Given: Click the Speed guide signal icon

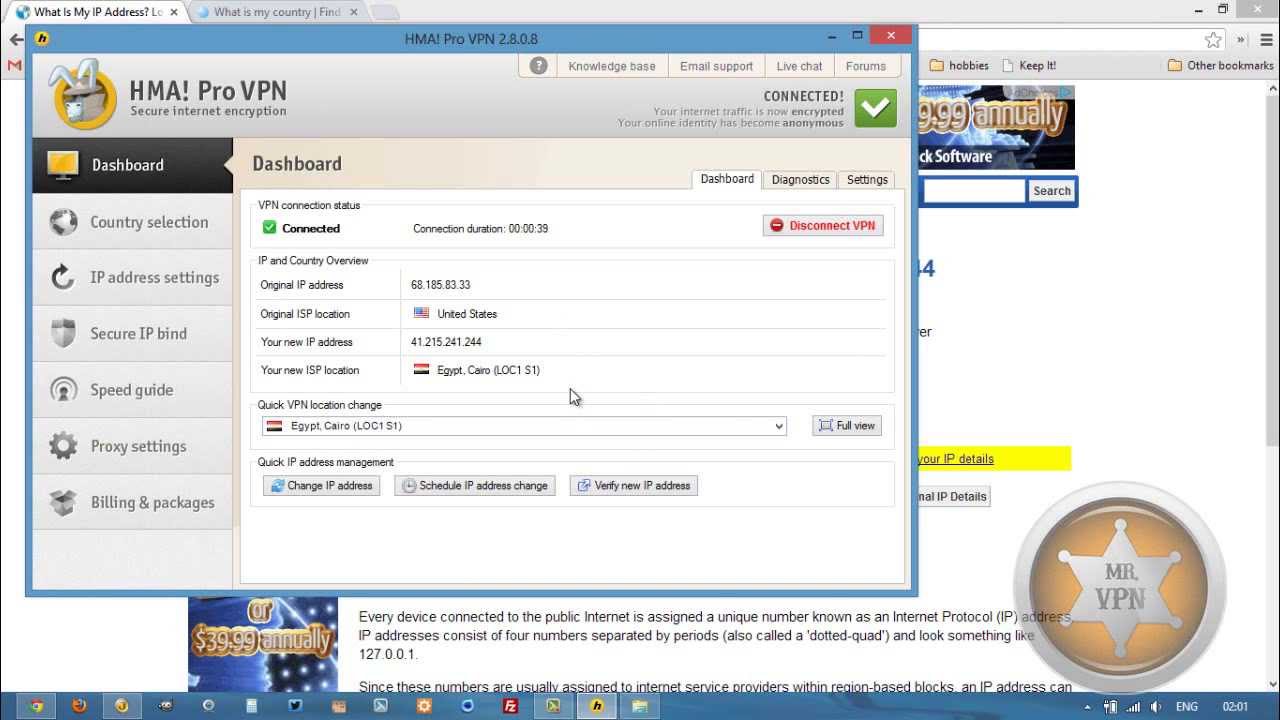Looking at the screenshot, I should pyautogui.click(x=63, y=390).
